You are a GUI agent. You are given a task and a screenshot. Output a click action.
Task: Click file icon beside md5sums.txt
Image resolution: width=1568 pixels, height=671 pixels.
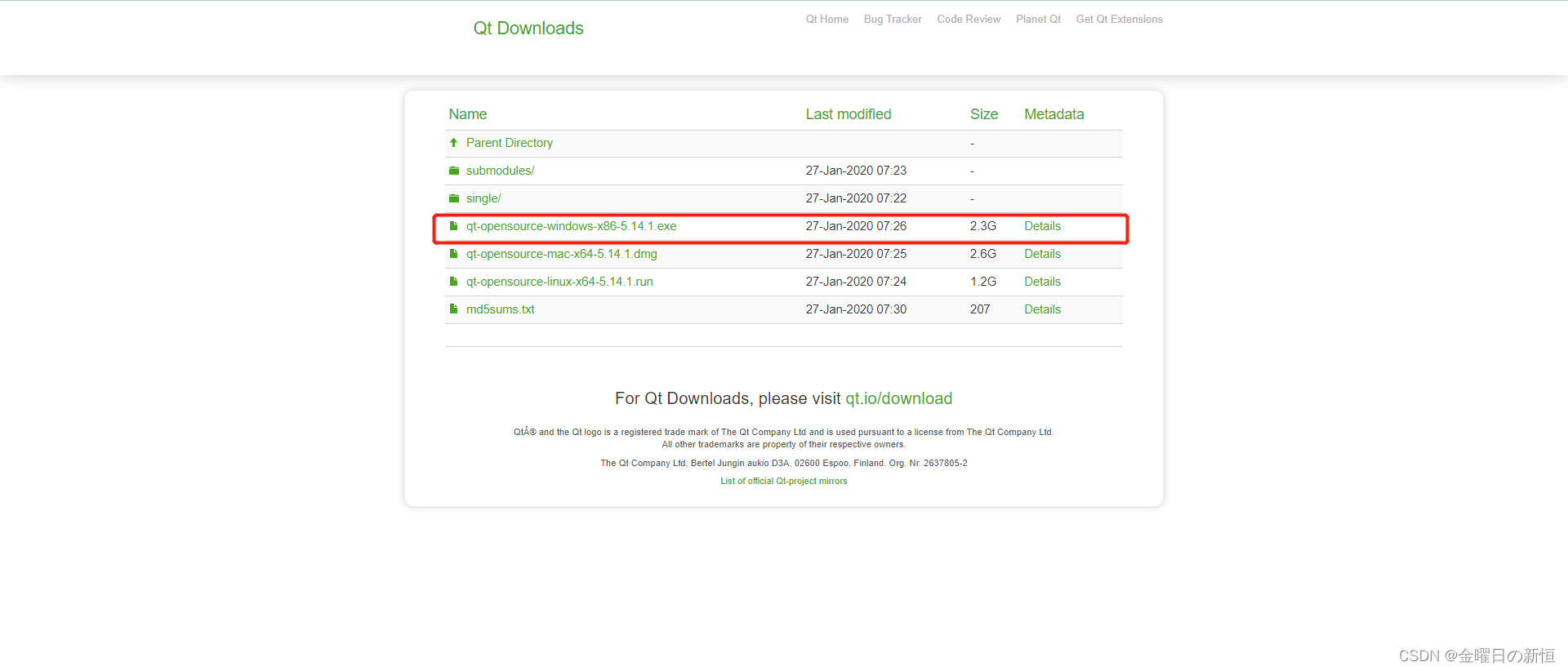click(x=453, y=309)
